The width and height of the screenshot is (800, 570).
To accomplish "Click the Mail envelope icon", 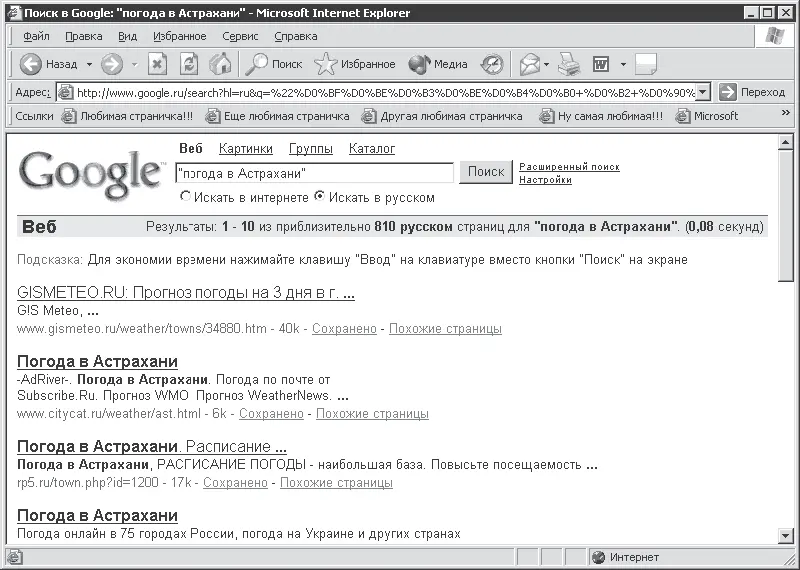I will pyautogui.click(x=530, y=64).
